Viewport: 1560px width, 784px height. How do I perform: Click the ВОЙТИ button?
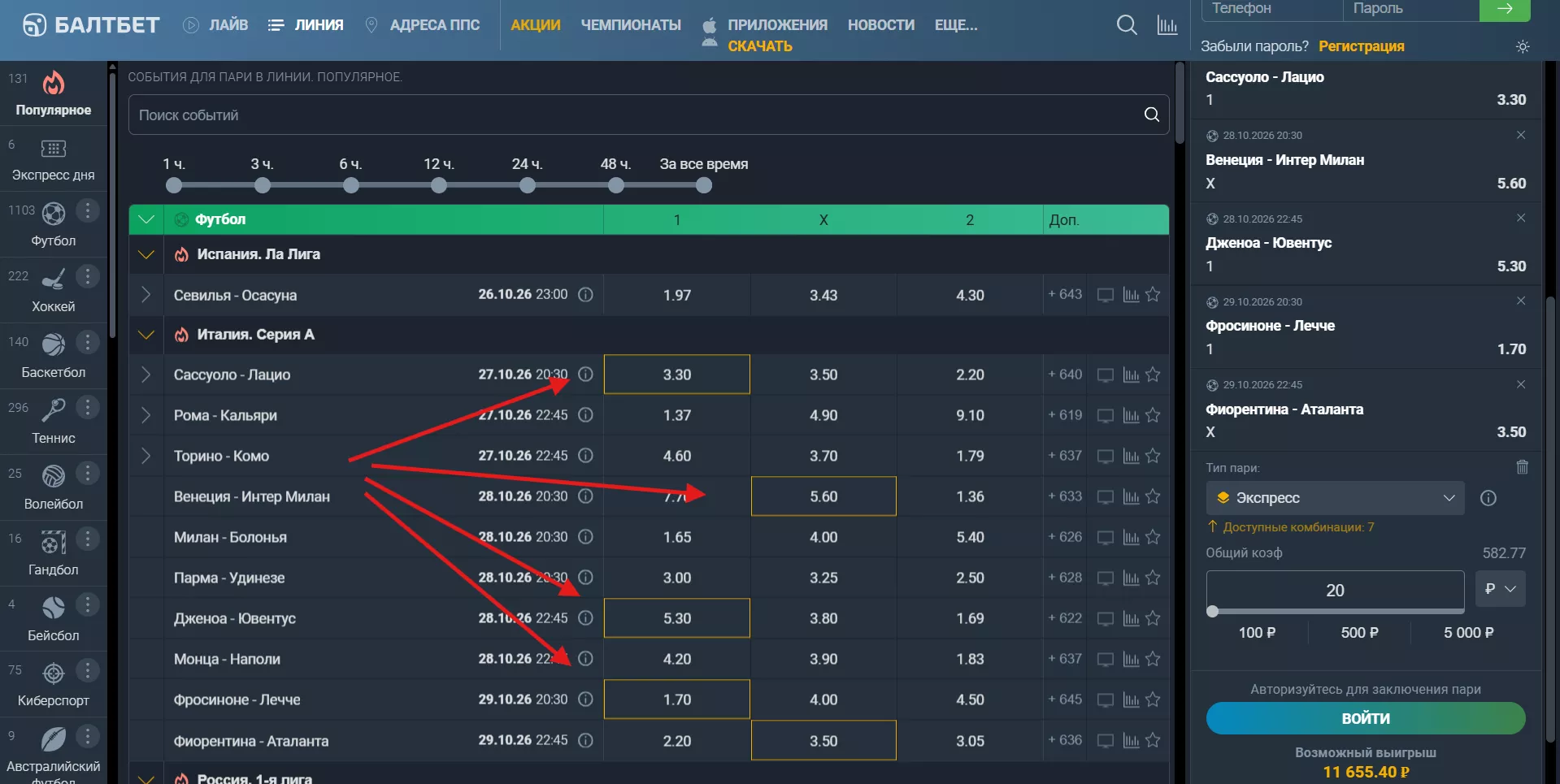[x=1366, y=718]
